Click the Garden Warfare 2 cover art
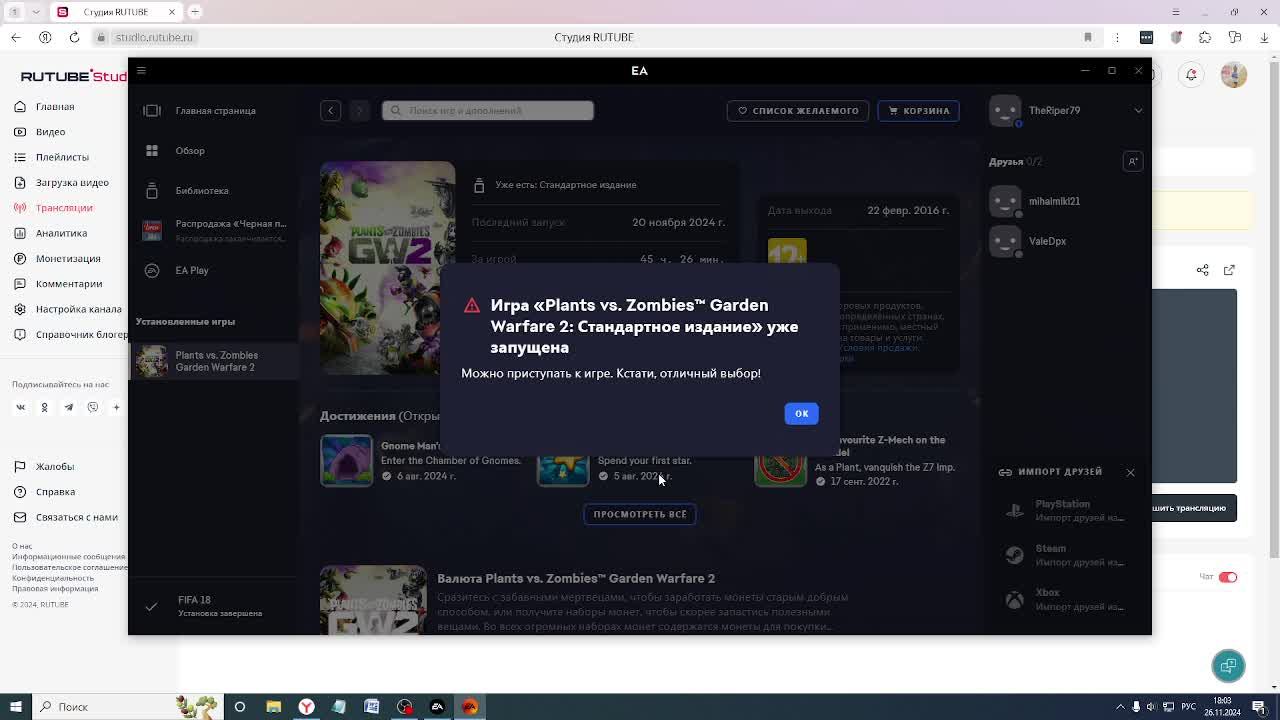Screen dimensions: 1280x720 pos(387,268)
